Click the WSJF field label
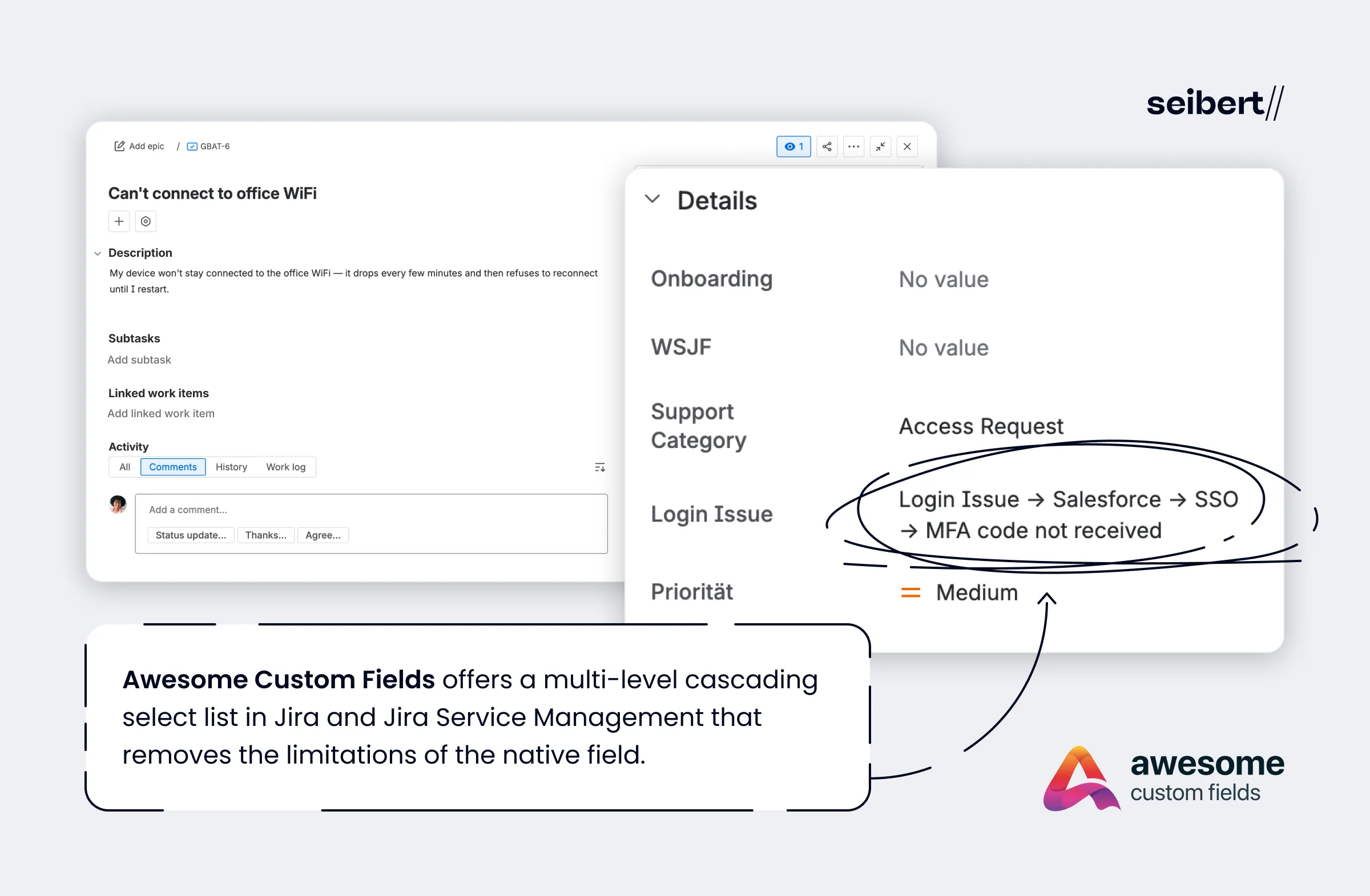 [681, 348]
